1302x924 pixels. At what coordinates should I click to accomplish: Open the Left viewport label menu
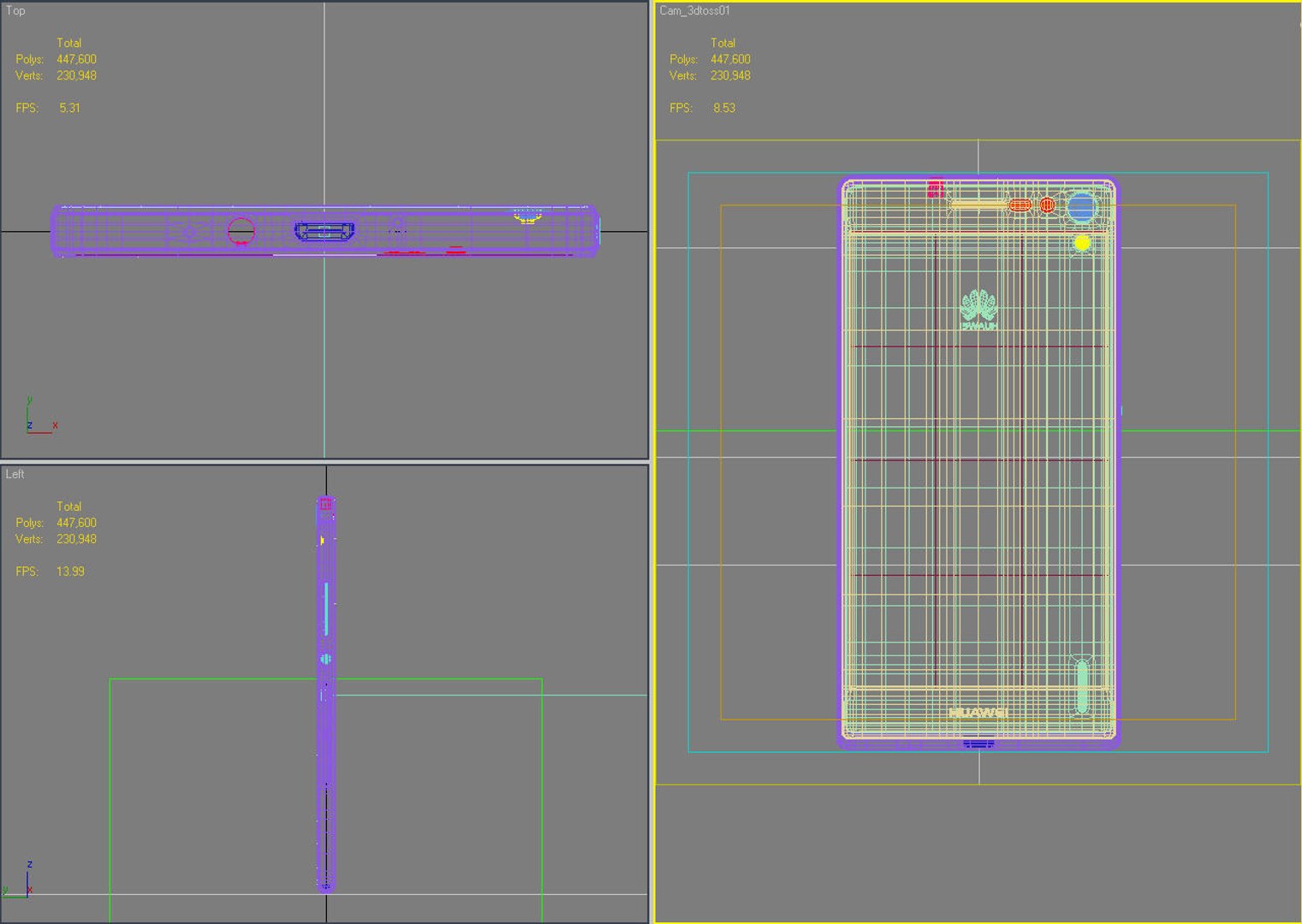tap(15, 474)
